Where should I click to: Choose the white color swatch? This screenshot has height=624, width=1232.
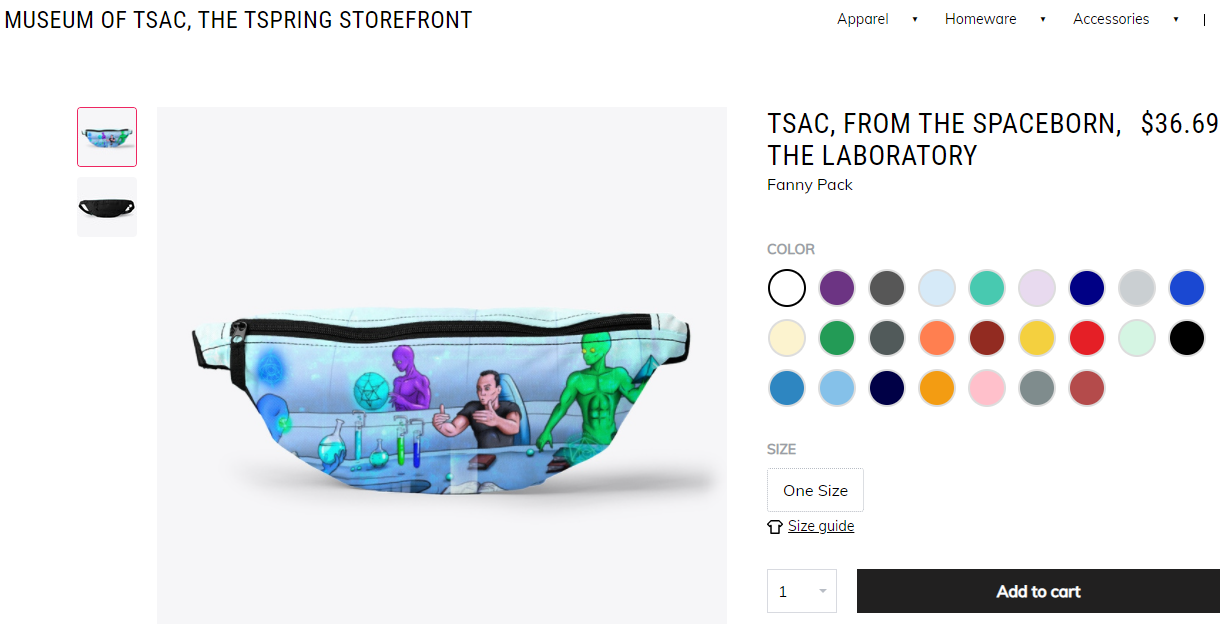(787, 288)
